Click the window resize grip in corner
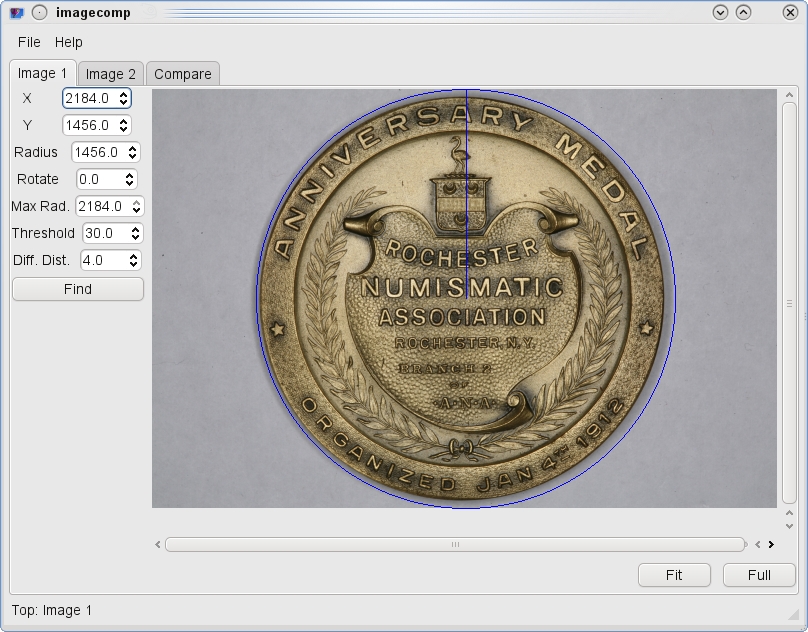This screenshot has height=632, width=808. coord(793,613)
